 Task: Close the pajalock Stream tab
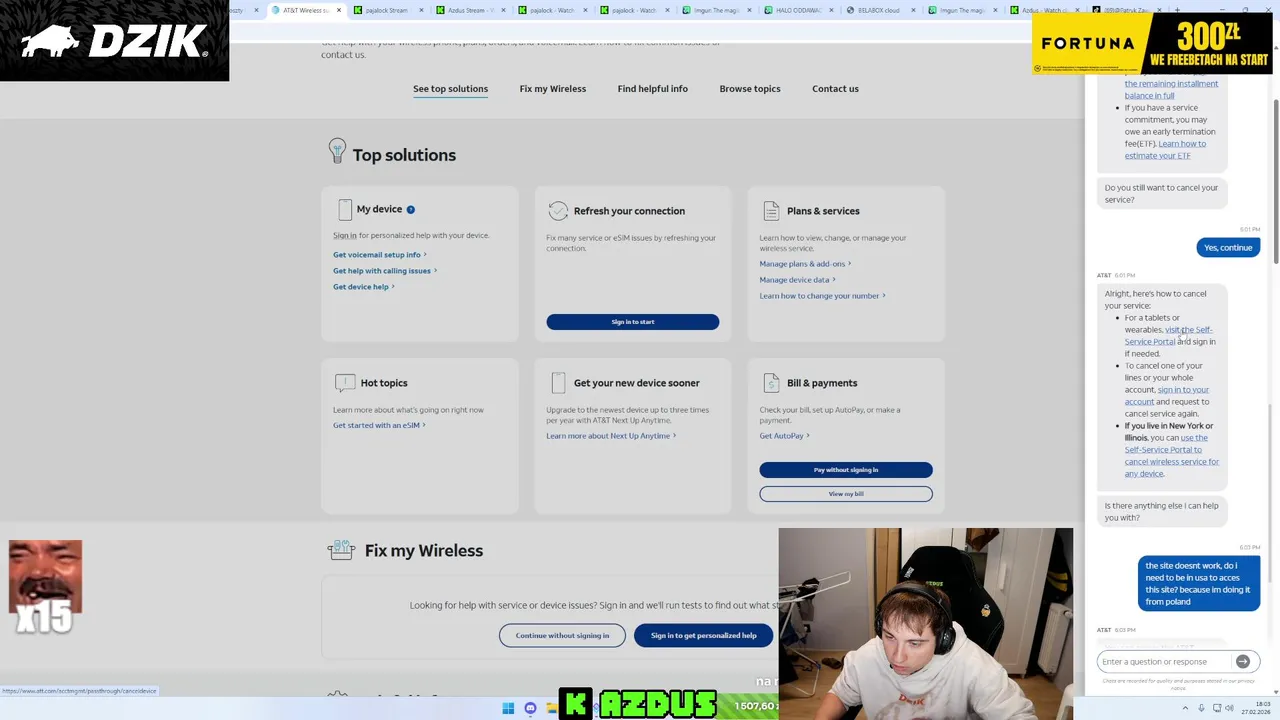tap(421, 10)
